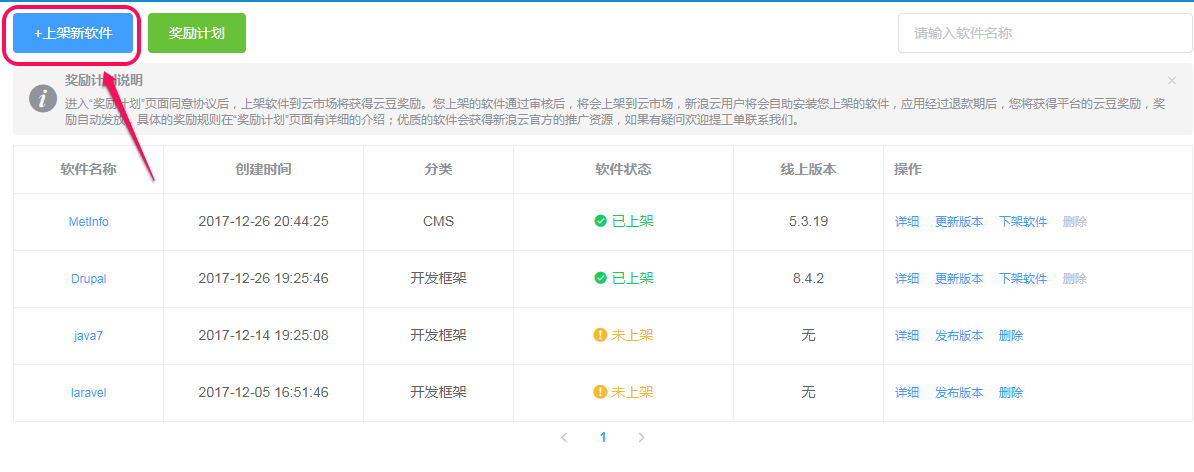Click the date 2017-12-26 19:25:46

(x=263, y=279)
